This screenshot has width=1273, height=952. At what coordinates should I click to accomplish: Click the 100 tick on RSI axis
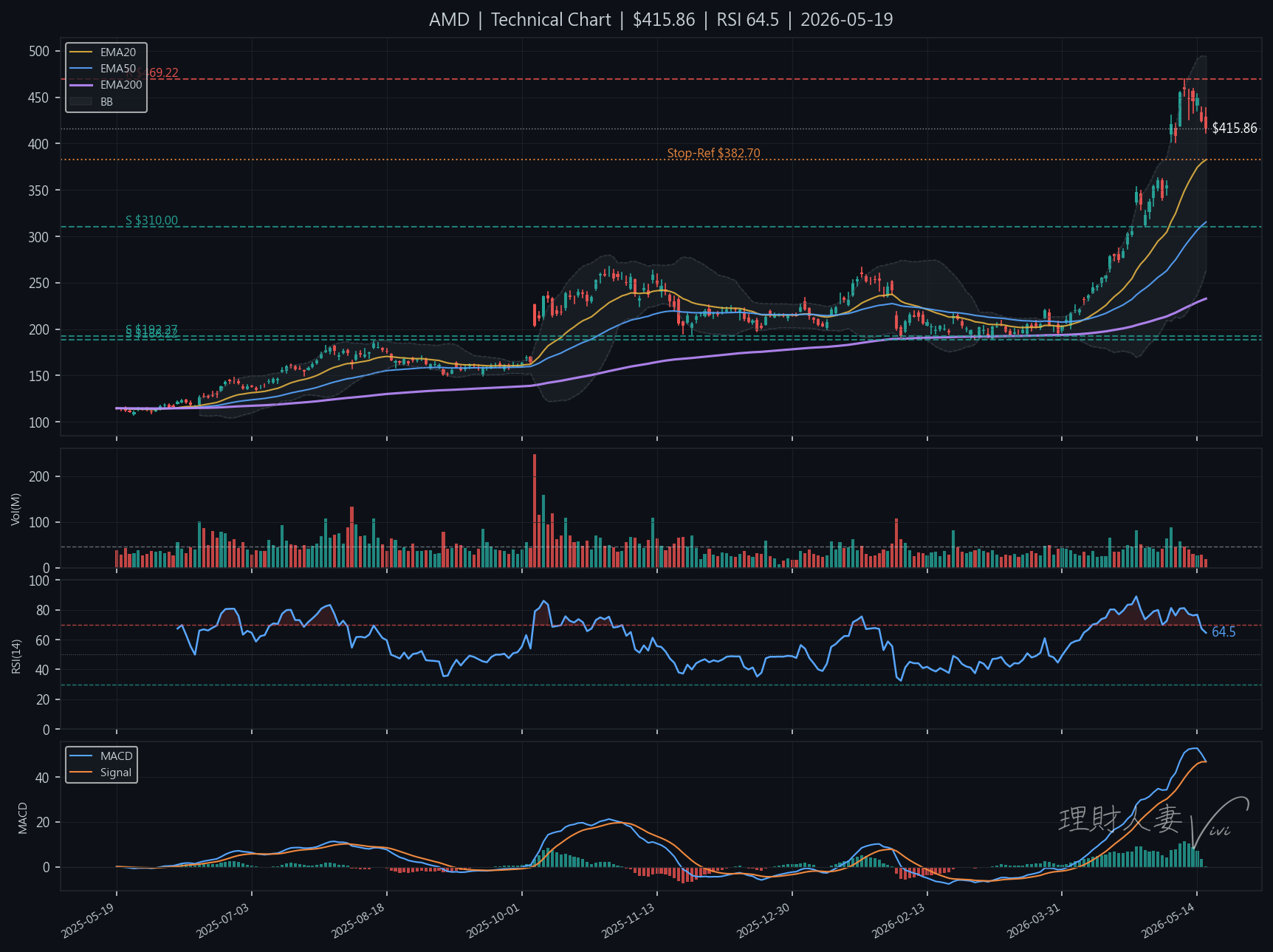pos(39,581)
